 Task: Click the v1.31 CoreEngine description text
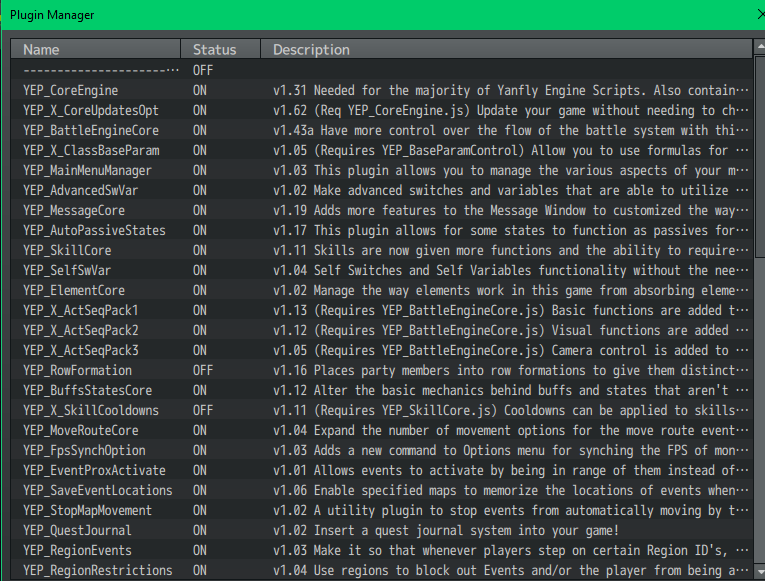pyautogui.click(x=510, y=90)
